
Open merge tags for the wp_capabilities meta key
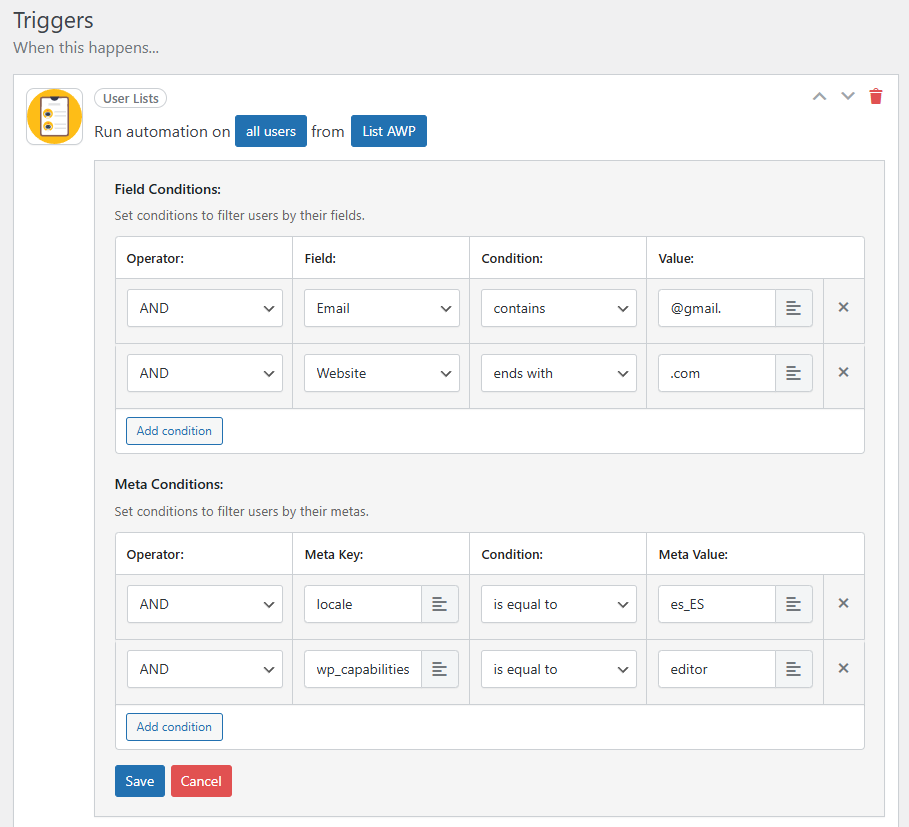[x=439, y=669]
